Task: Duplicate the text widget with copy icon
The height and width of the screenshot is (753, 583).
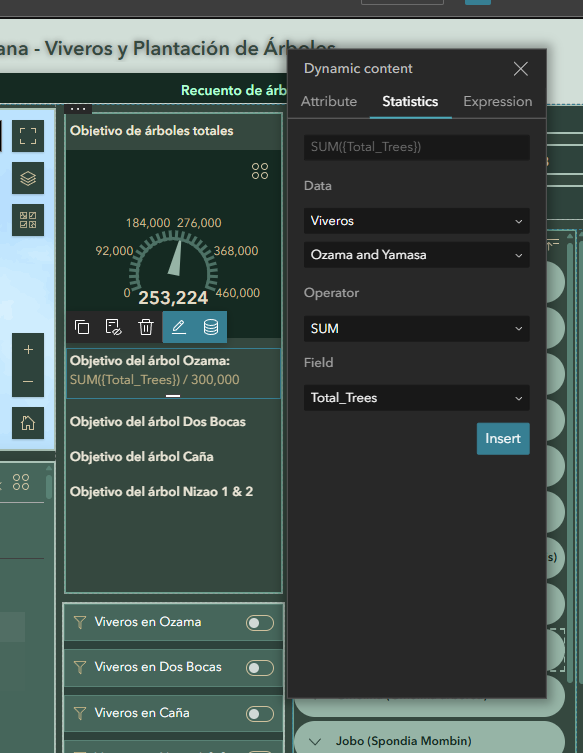Action: (82, 327)
